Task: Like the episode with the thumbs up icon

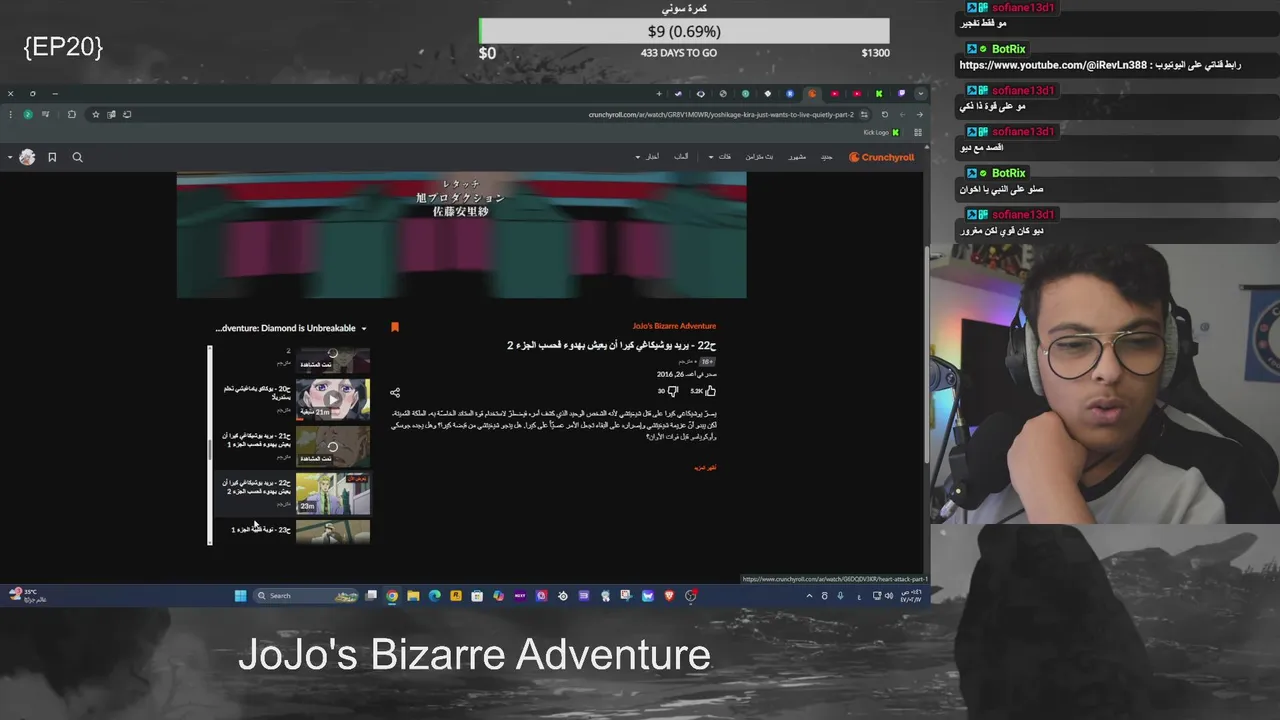Action: [x=710, y=391]
